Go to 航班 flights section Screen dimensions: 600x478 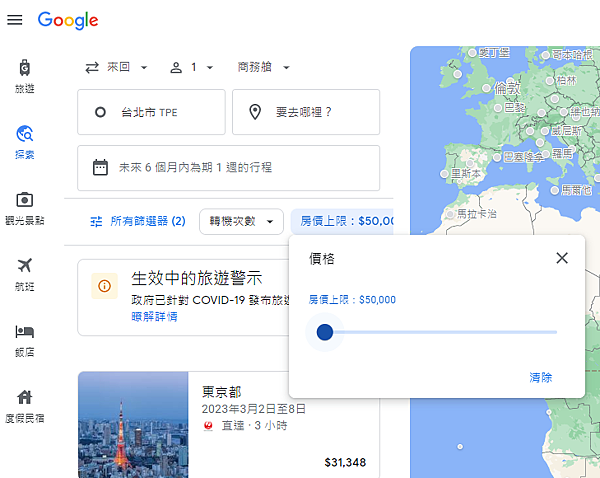click(x=24, y=274)
